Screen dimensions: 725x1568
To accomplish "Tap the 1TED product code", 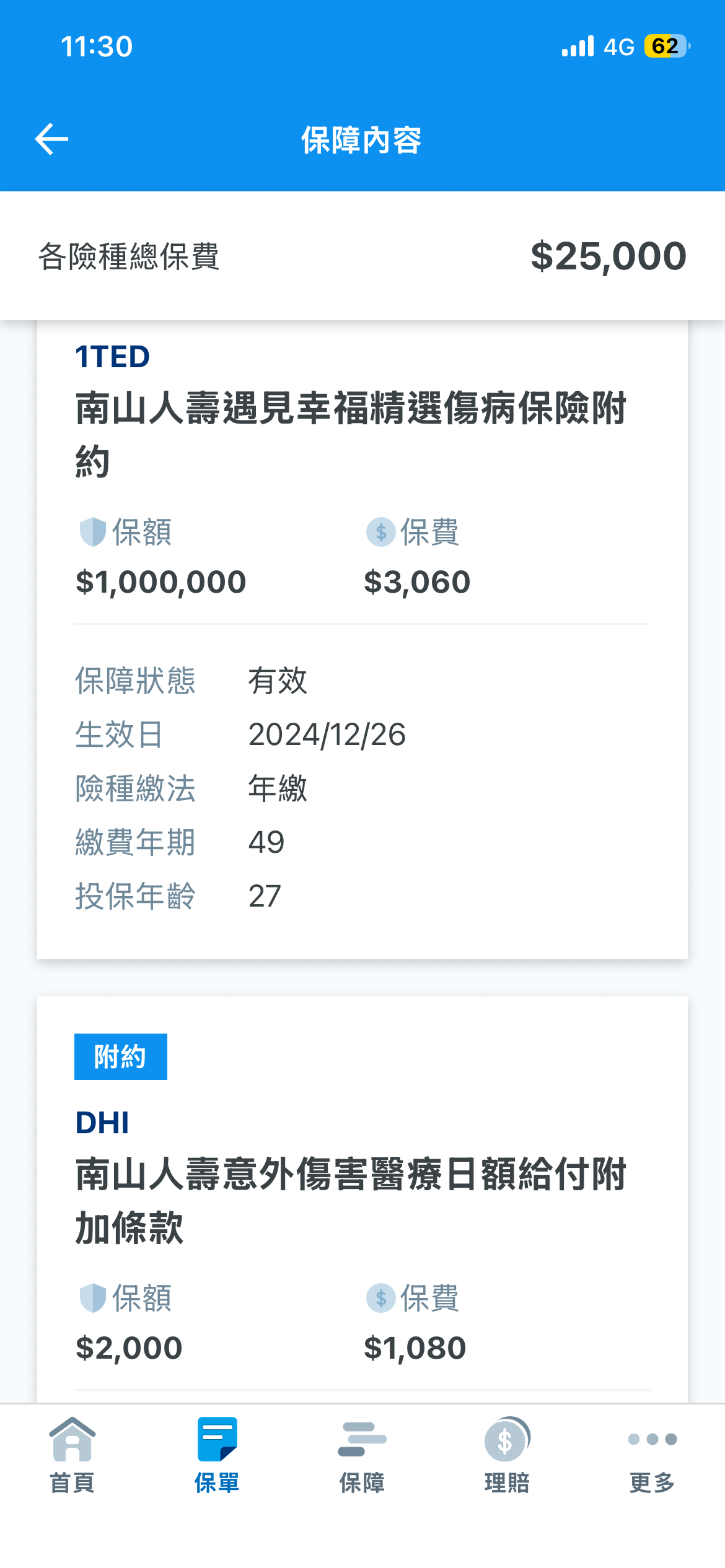I will coord(112,357).
